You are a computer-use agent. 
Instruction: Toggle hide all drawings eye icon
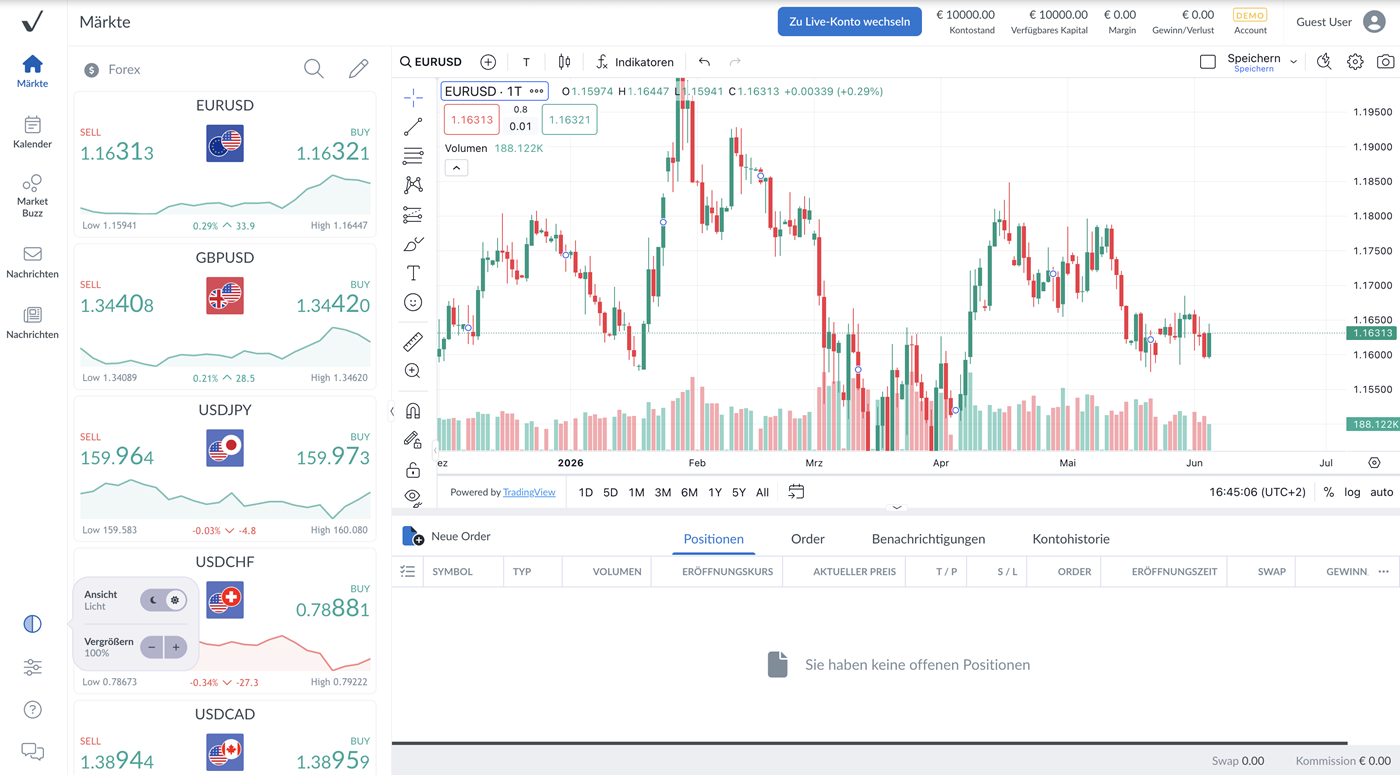click(413, 496)
